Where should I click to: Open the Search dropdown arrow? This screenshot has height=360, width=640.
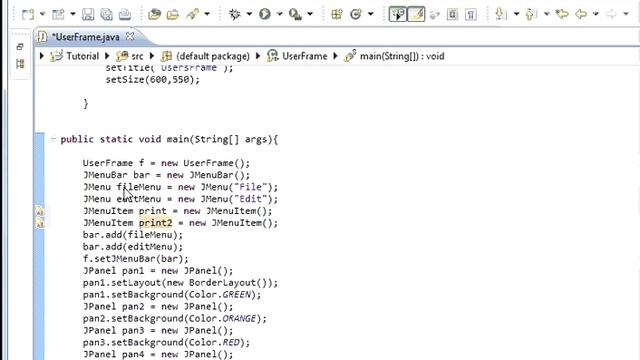point(207,14)
